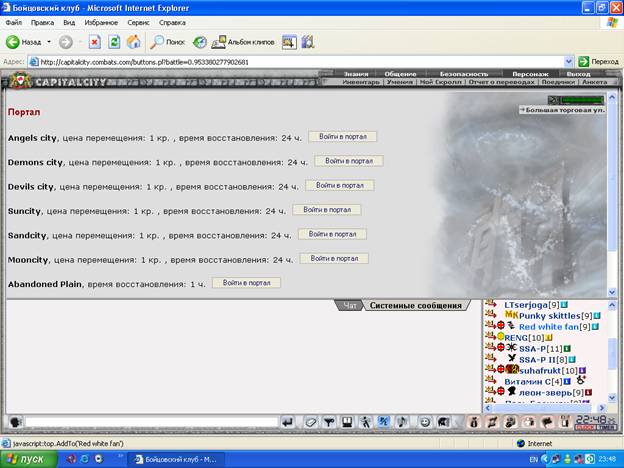Screen dimensions: 624x468
Task: Open the Альбом клипов toolbar button
Action: 242,42
